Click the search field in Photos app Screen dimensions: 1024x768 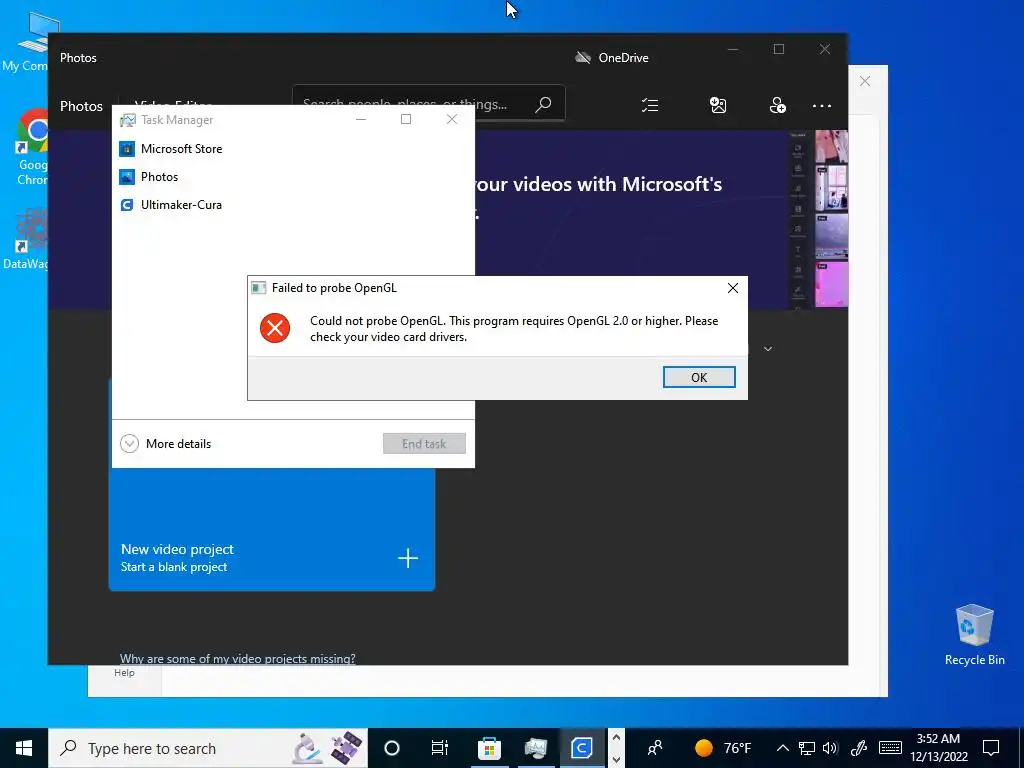[x=428, y=103]
